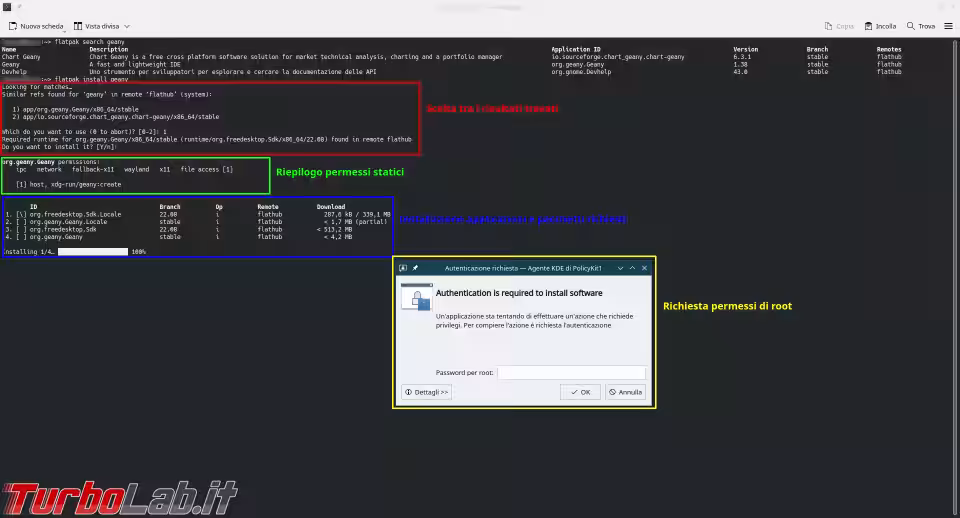Click the 'org.freedesktop.Sdk.Locale' install row
This screenshot has height=518, width=960.
coord(197,214)
